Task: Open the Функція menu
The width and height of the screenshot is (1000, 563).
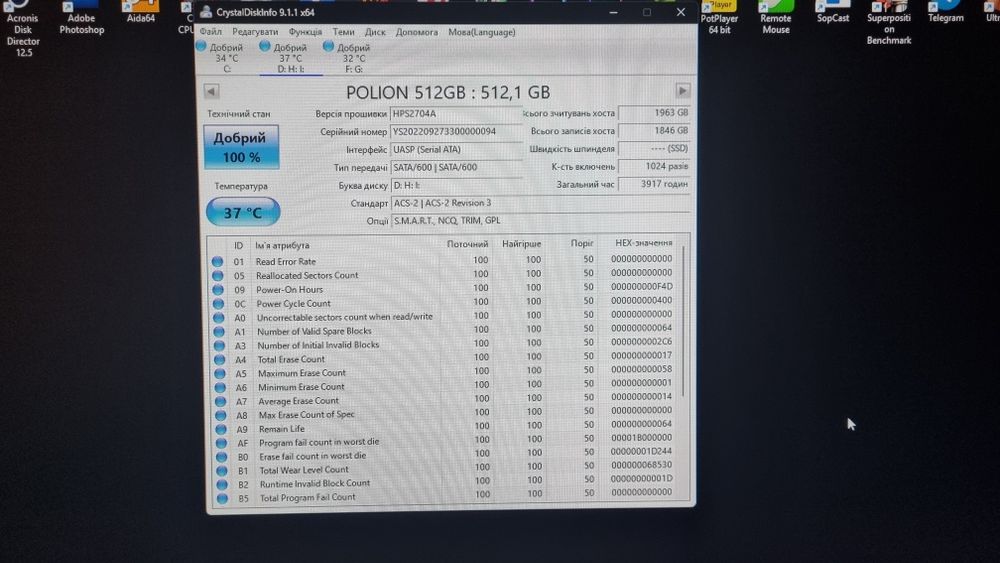Action: tap(305, 32)
